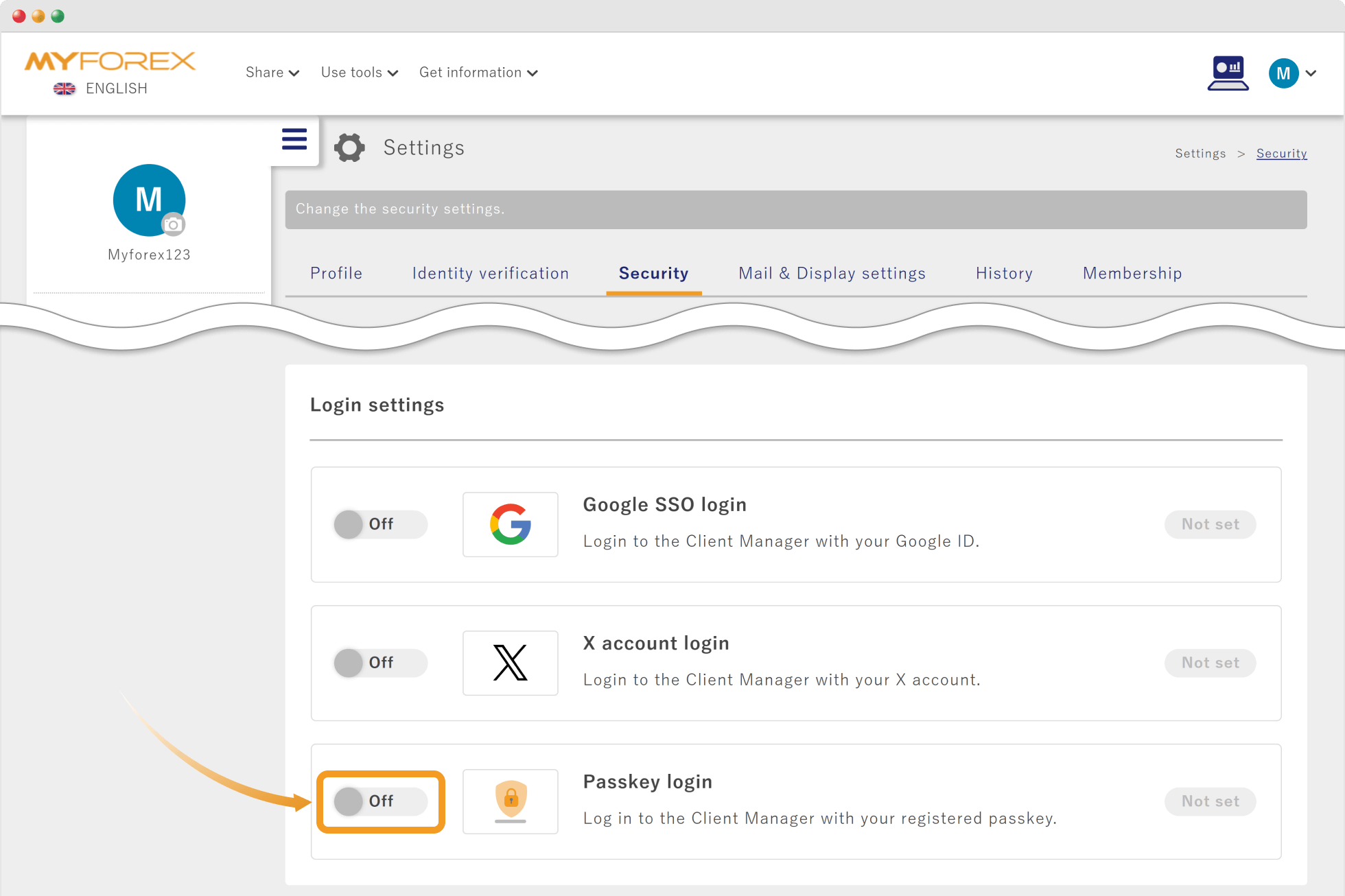Click the Settings gear icon
The width and height of the screenshot is (1345, 896).
click(x=350, y=148)
